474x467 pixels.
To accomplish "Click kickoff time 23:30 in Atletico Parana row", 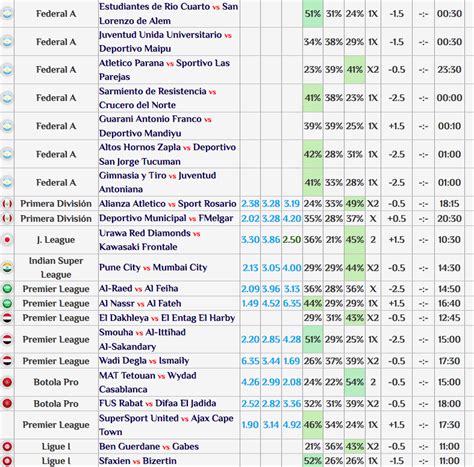I will point(449,70).
